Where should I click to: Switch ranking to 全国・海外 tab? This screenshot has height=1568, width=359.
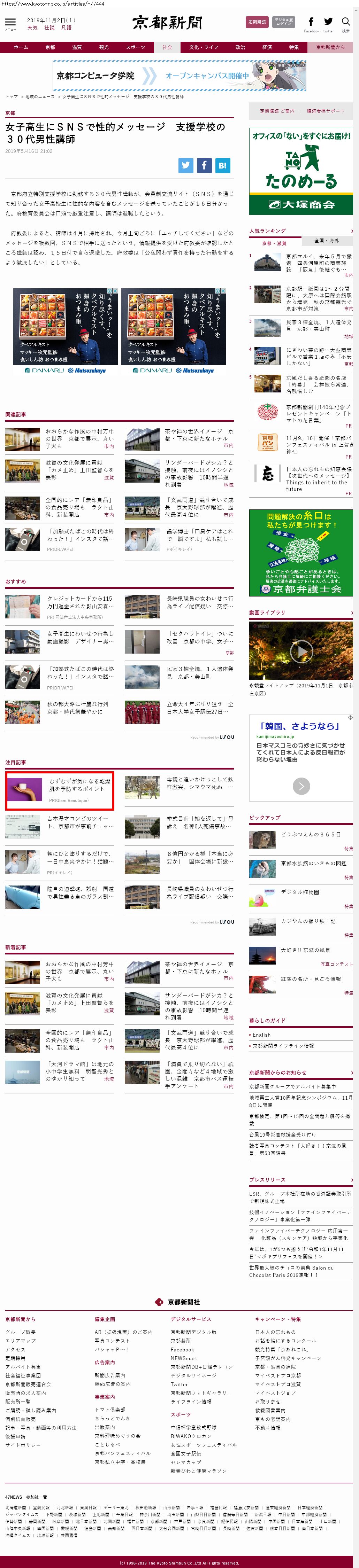tap(327, 240)
